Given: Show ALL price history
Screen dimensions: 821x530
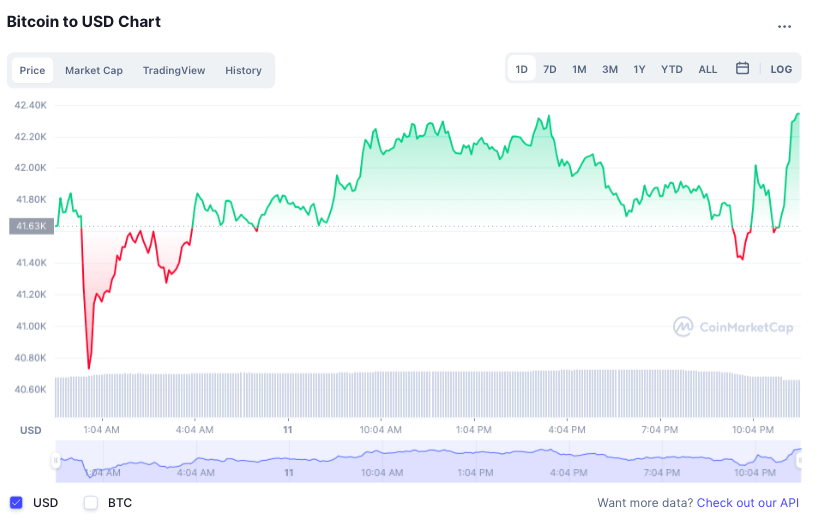Looking at the screenshot, I should pos(708,69).
